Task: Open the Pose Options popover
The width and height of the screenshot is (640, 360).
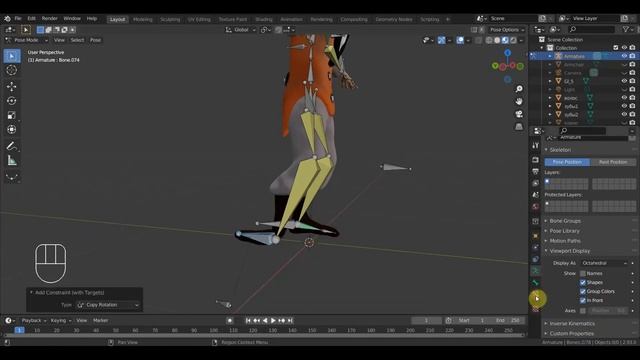Action: (x=507, y=30)
